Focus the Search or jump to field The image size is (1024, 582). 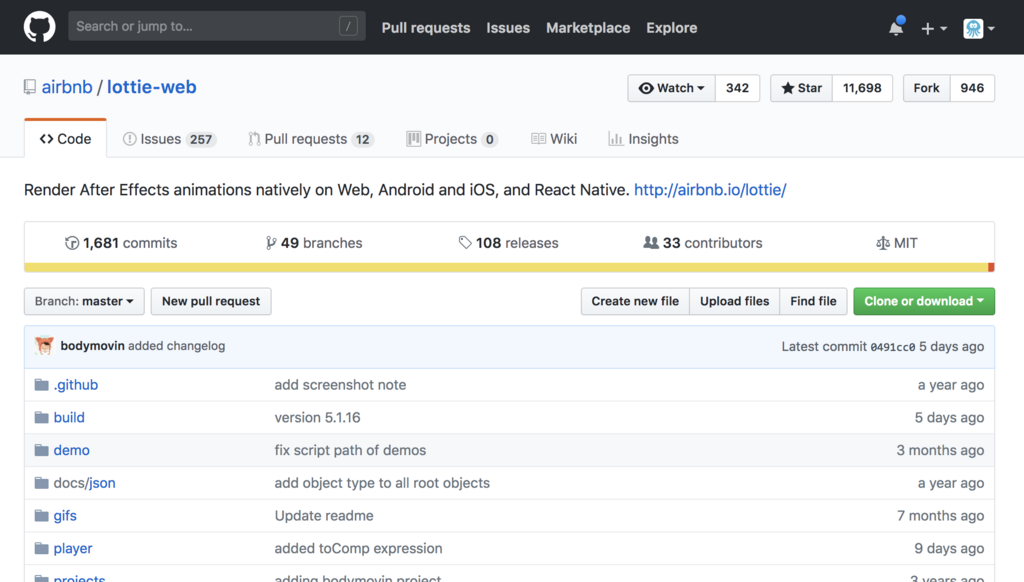[217, 26]
